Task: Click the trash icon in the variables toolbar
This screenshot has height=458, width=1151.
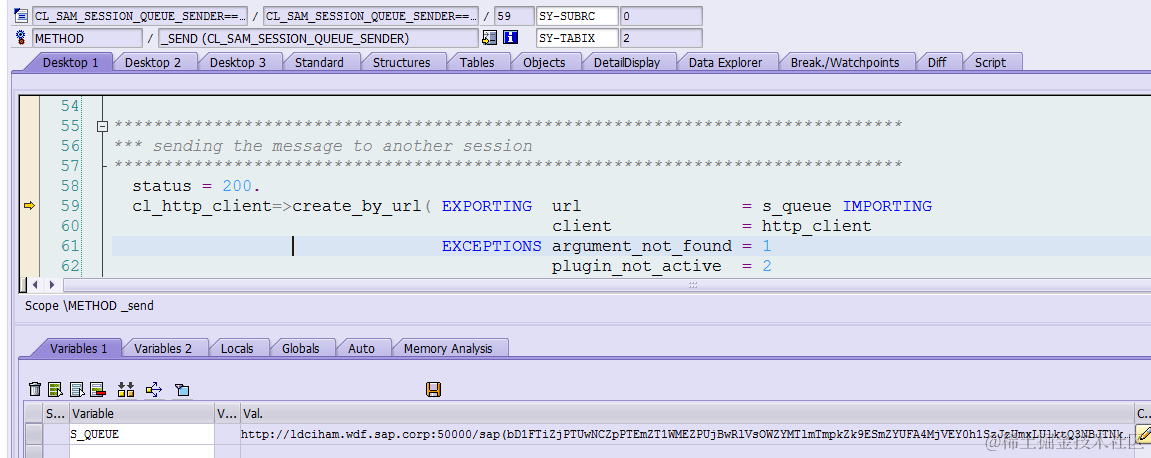Action: coord(35,389)
